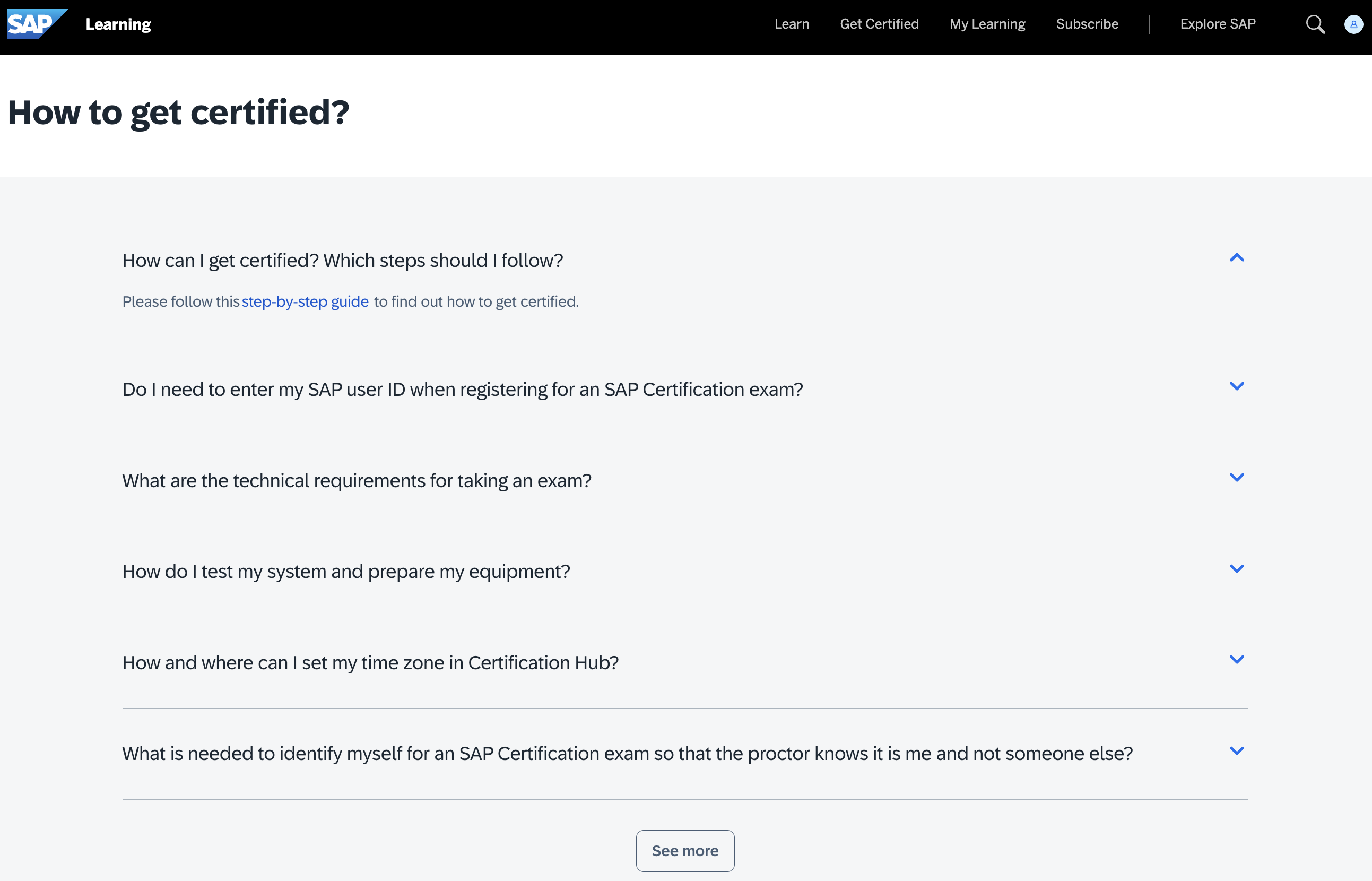The width and height of the screenshot is (1372, 881).
Task: Click 'How do I test my system' question
Action: (x=346, y=572)
